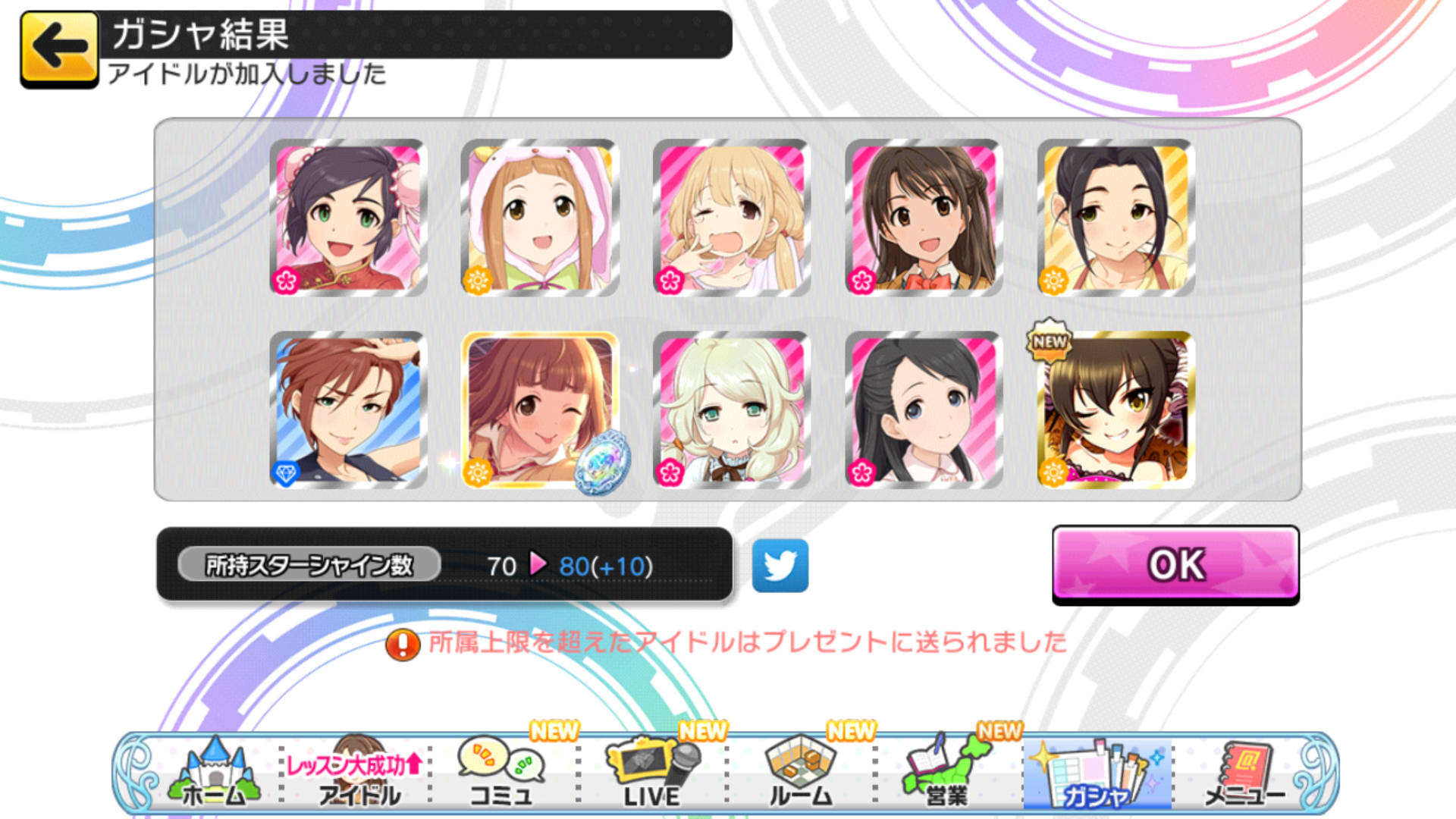Open the 営業 map icon
The image size is (1456, 819).
[x=948, y=772]
